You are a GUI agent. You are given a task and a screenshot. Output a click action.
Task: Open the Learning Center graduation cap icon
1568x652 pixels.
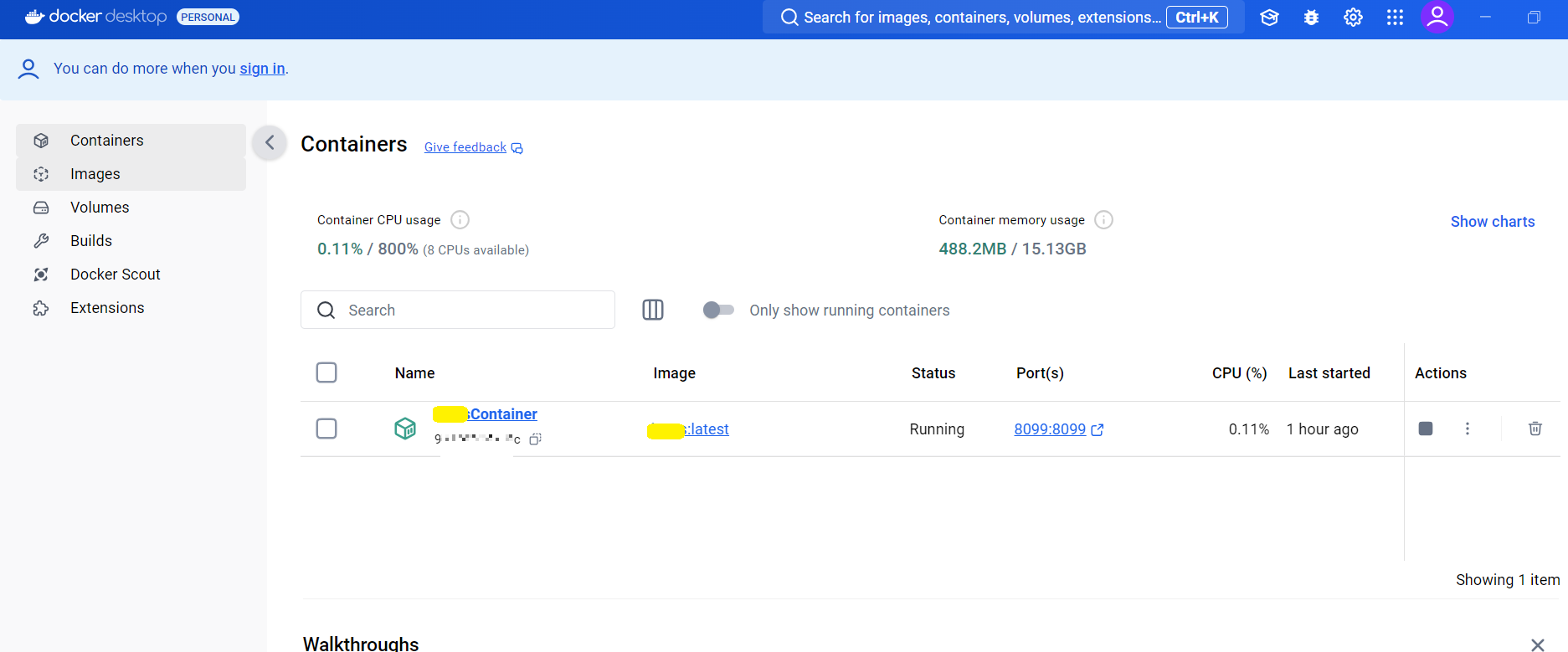[x=1269, y=18]
